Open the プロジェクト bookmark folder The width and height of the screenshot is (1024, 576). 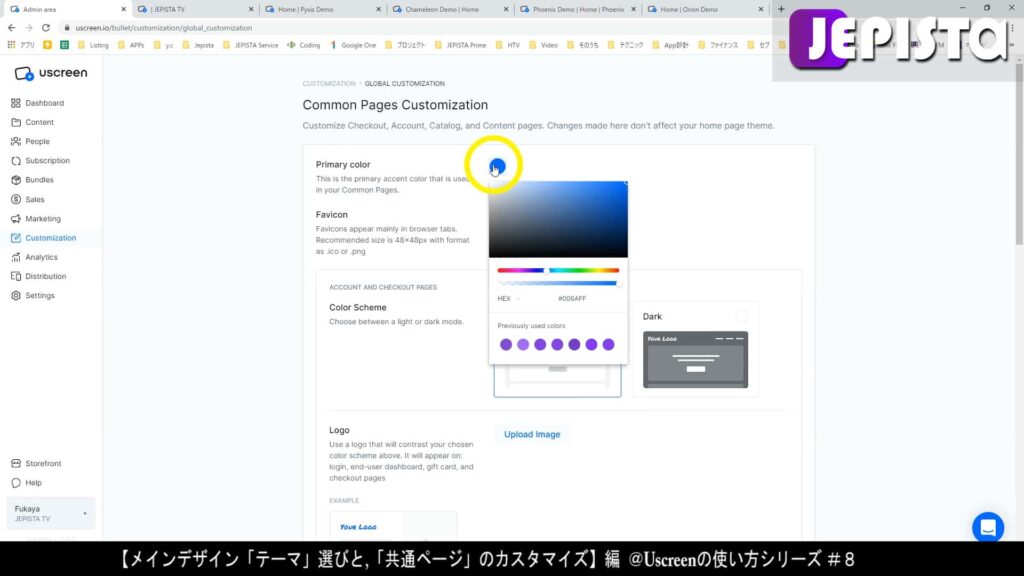[405, 45]
